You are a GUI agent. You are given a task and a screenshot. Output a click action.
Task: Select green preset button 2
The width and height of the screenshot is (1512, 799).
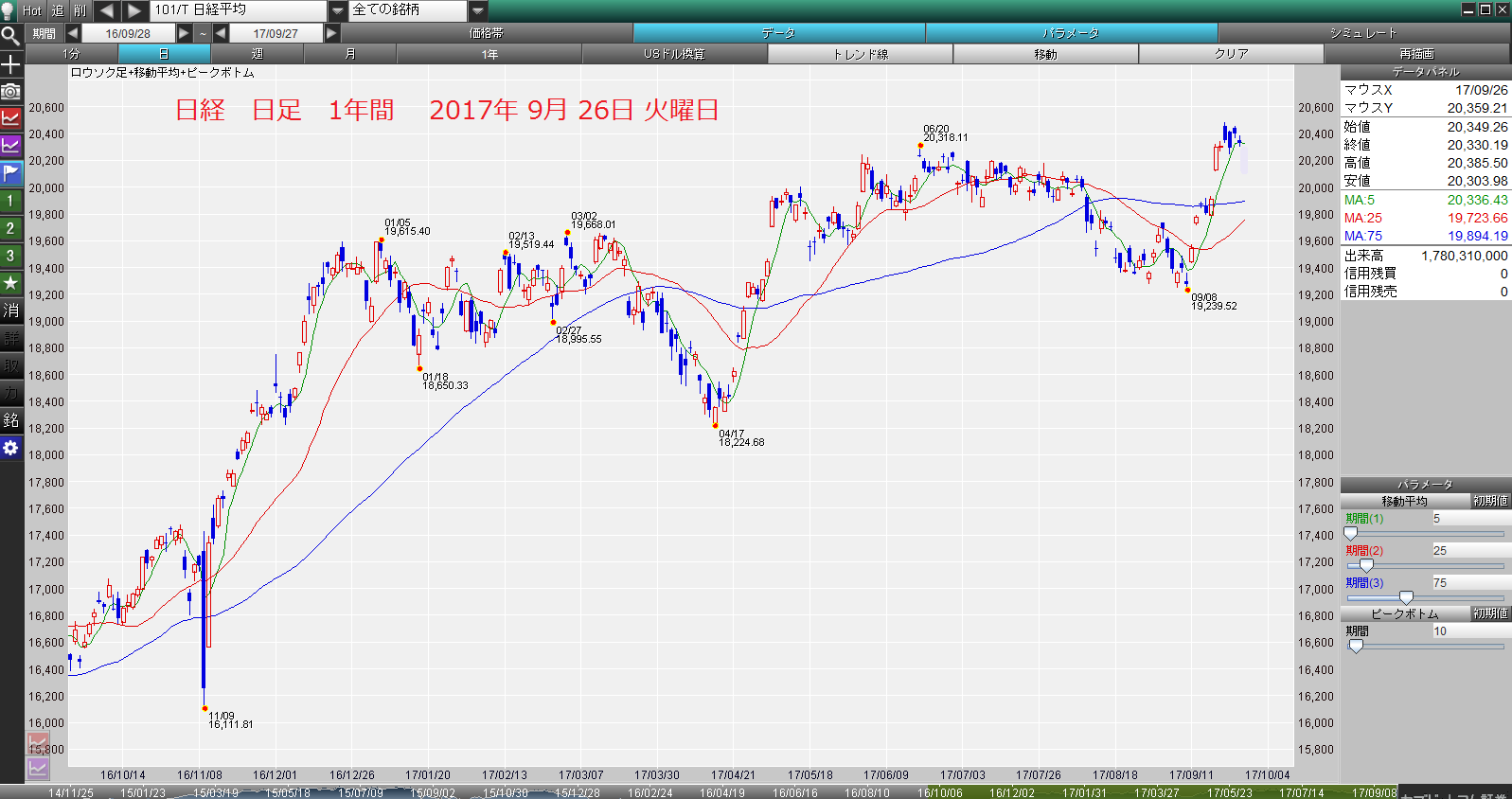coord(10,228)
